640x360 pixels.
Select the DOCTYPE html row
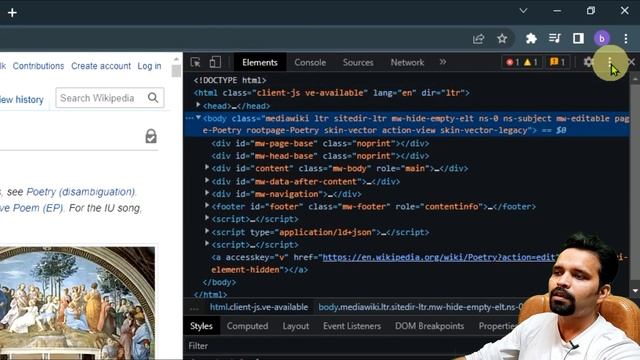pos(230,80)
